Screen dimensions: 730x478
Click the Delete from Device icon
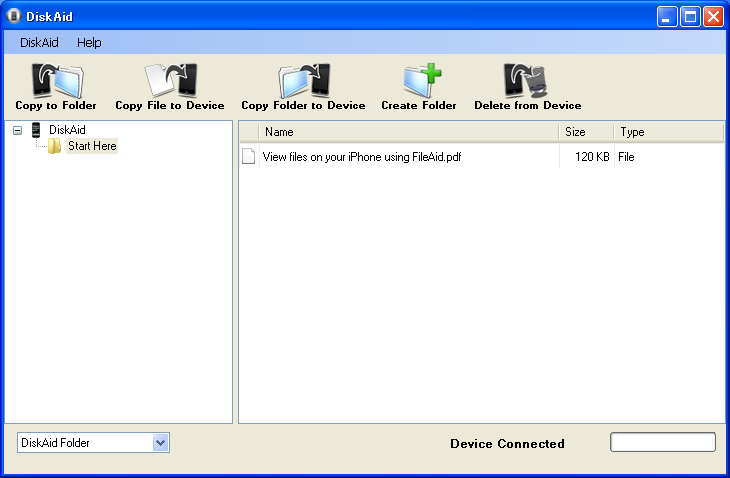(525, 80)
